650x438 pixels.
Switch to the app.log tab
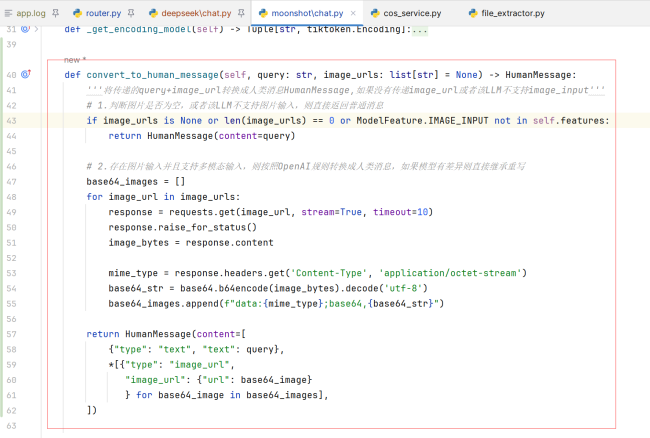[x=25, y=13]
